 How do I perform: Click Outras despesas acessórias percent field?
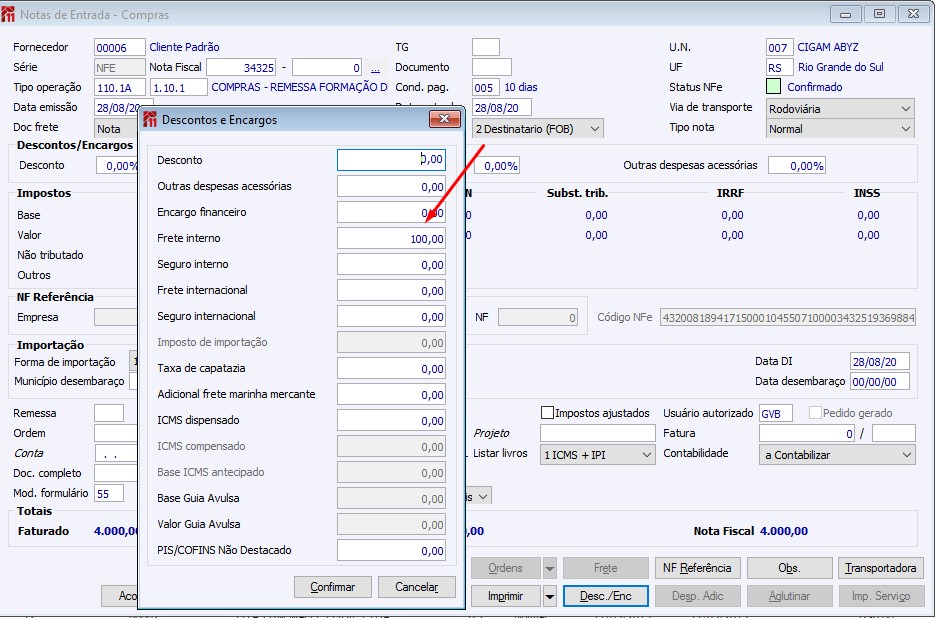coord(797,166)
